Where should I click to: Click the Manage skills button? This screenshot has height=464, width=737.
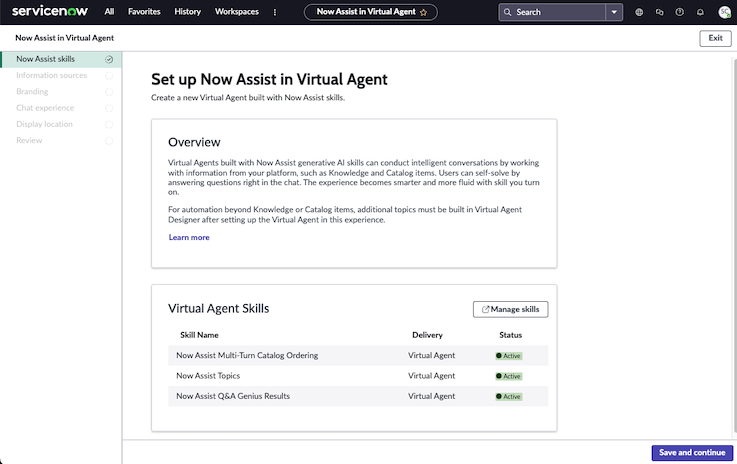(x=510, y=309)
